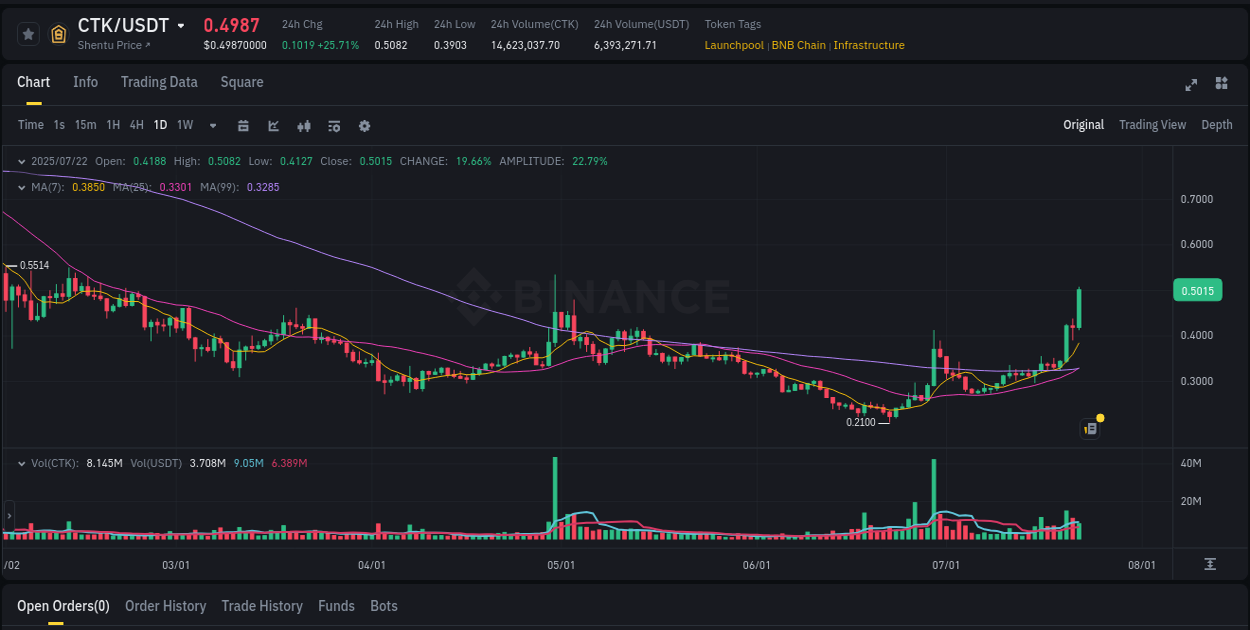
Task: Open the chart layout grid icon
Action: pyautogui.click(x=1220, y=85)
